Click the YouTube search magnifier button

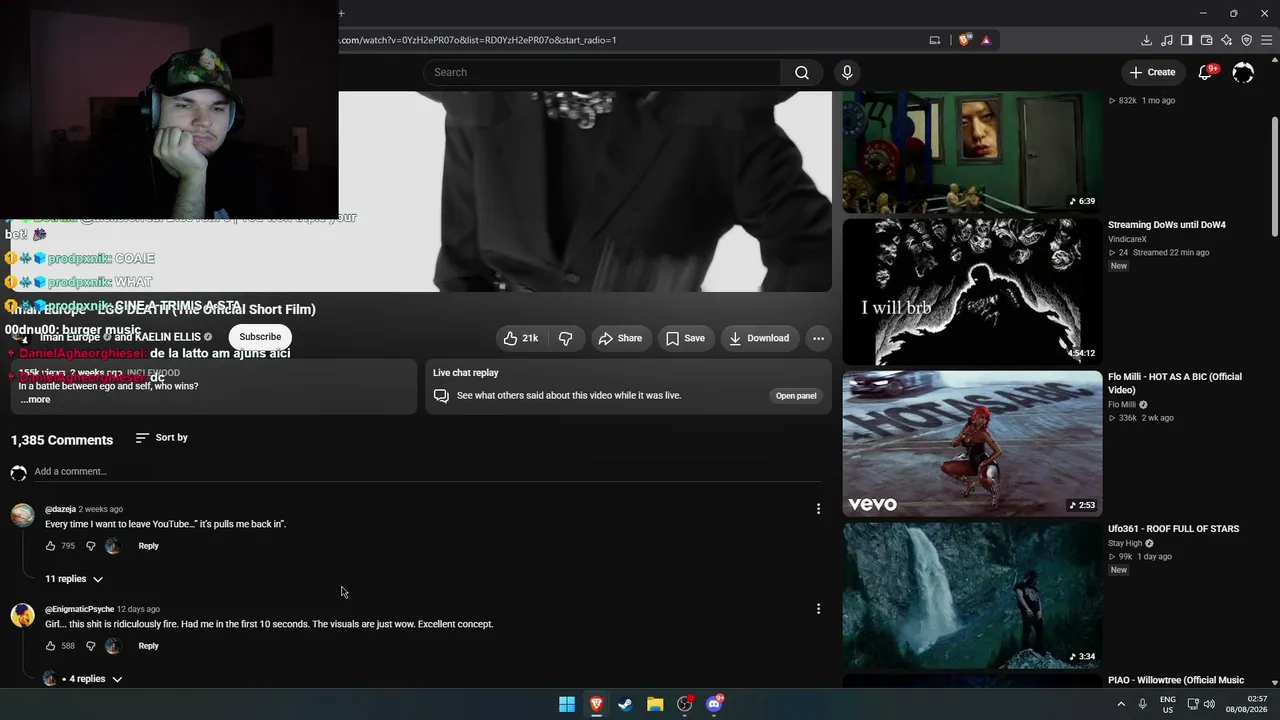click(802, 72)
